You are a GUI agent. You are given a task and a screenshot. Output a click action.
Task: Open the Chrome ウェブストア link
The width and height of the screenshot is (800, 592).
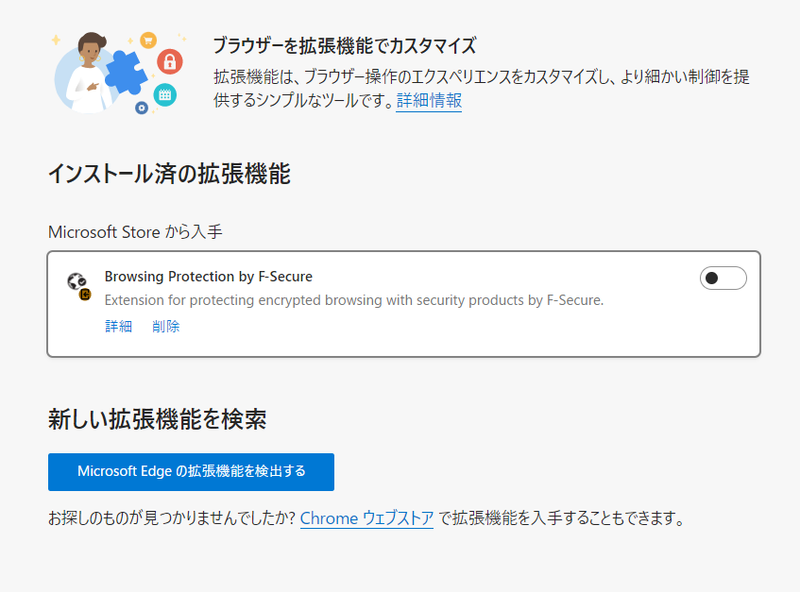tap(367, 519)
